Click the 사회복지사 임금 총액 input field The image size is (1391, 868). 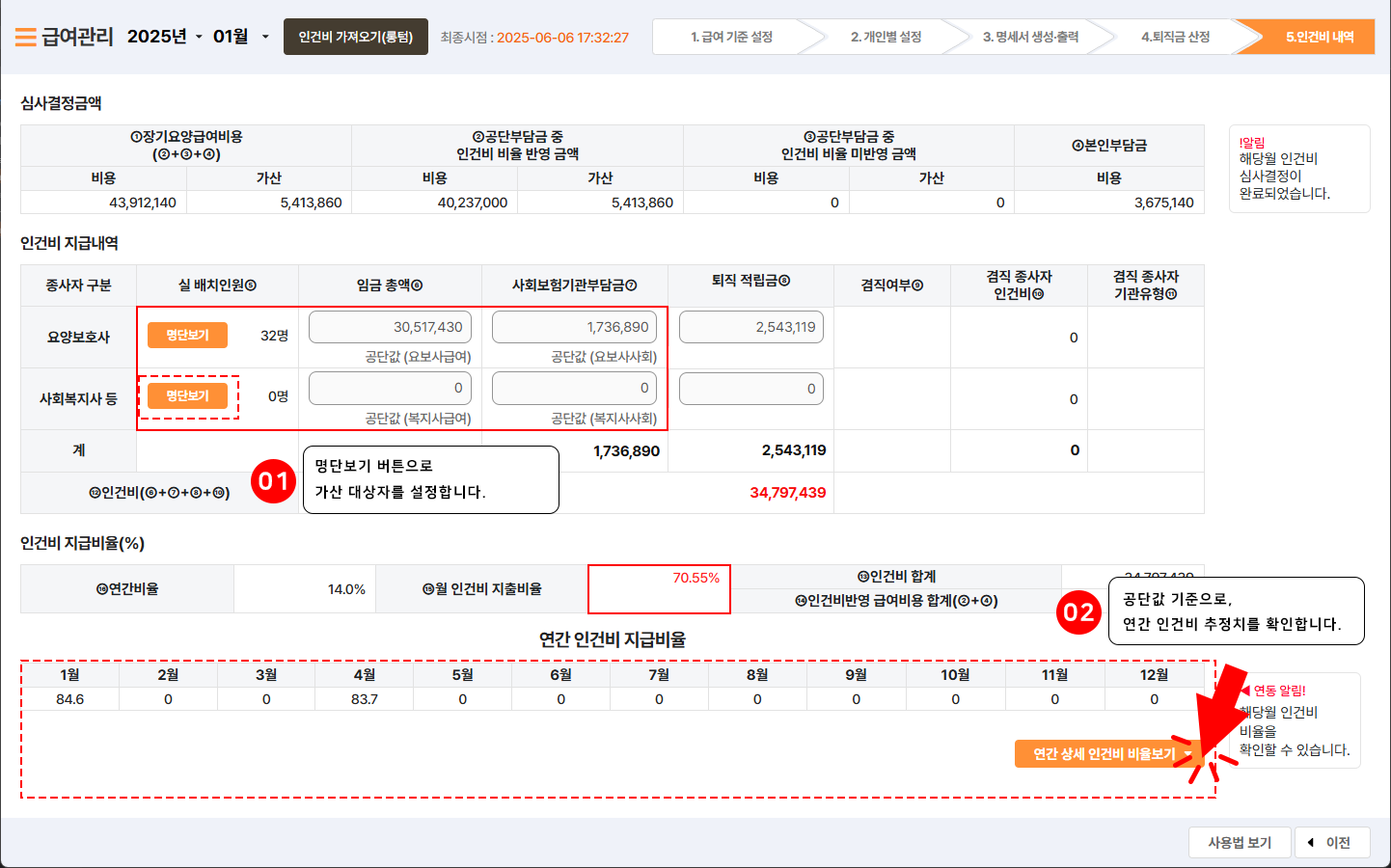pos(391,388)
